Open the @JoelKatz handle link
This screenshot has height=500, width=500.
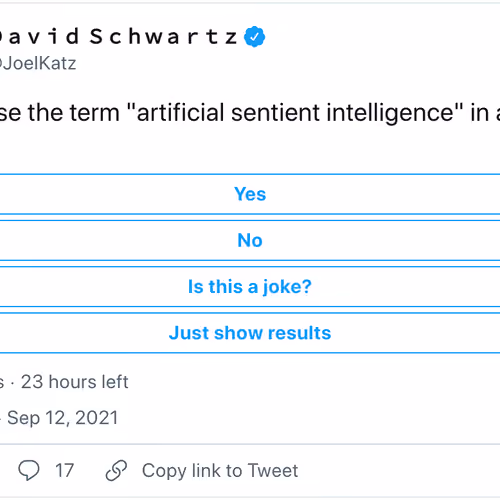coord(38,63)
